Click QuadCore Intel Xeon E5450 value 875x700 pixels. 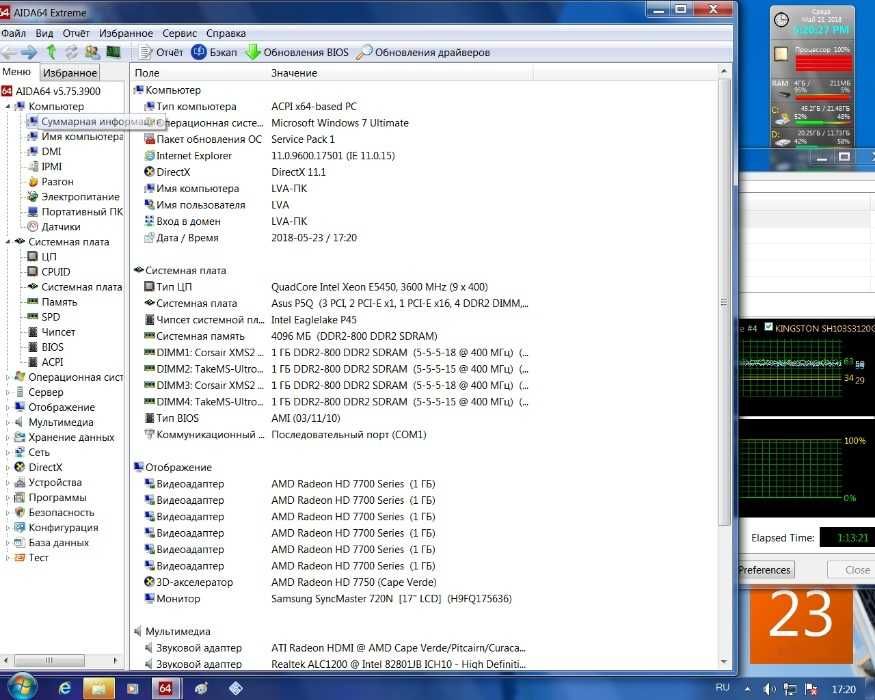click(x=379, y=287)
